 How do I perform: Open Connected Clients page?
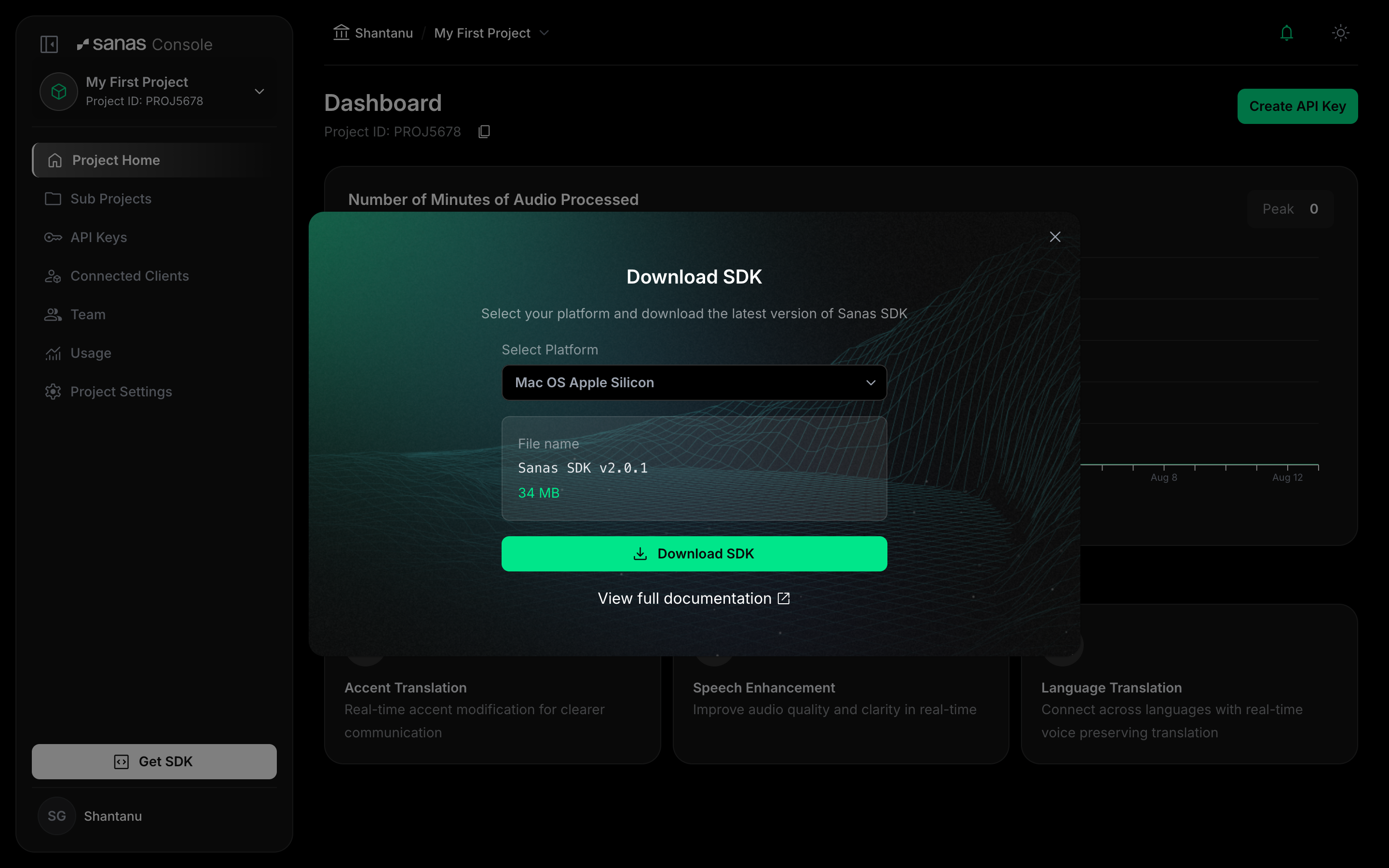[x=154, y=275]
